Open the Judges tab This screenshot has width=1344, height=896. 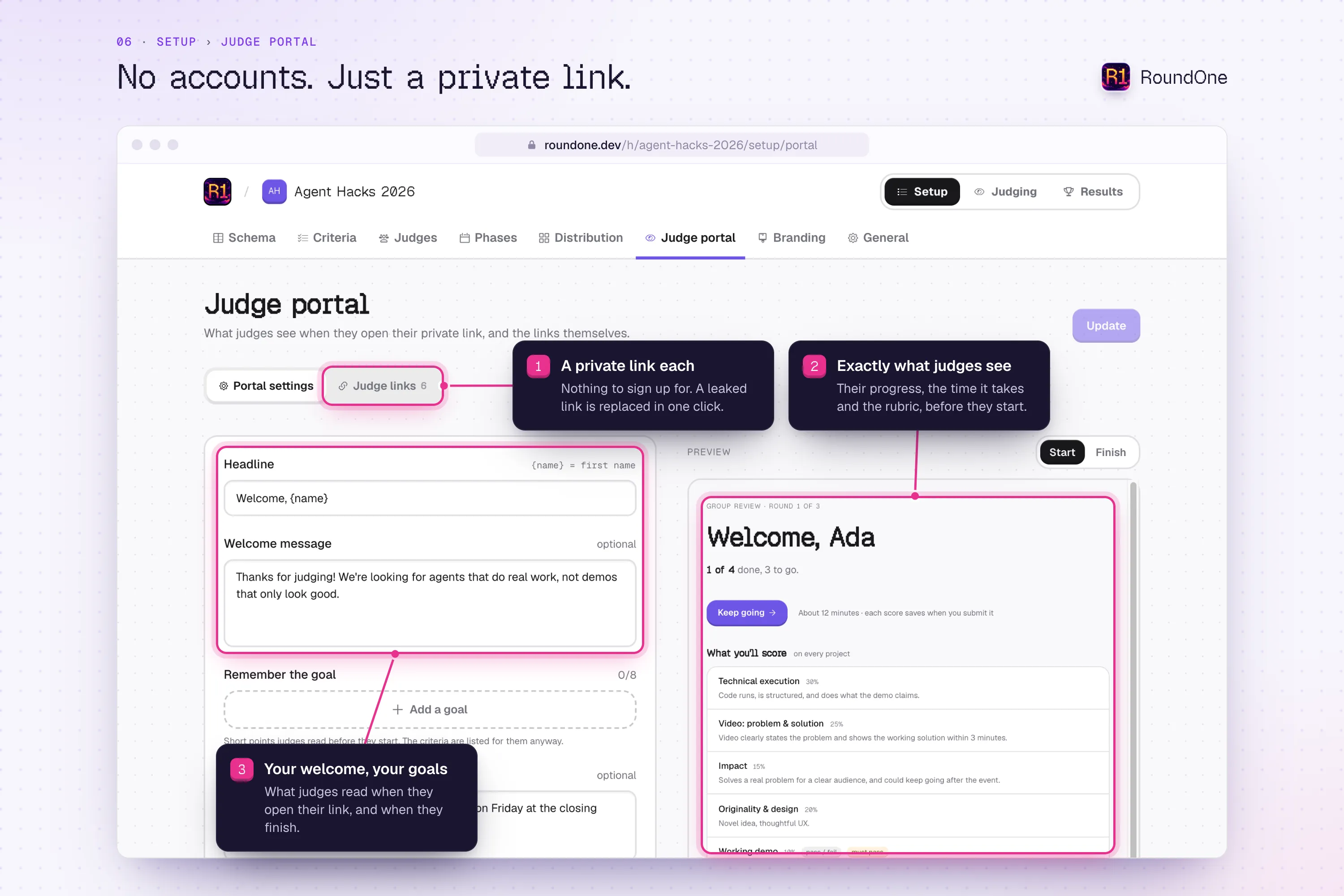coord(408,238)
